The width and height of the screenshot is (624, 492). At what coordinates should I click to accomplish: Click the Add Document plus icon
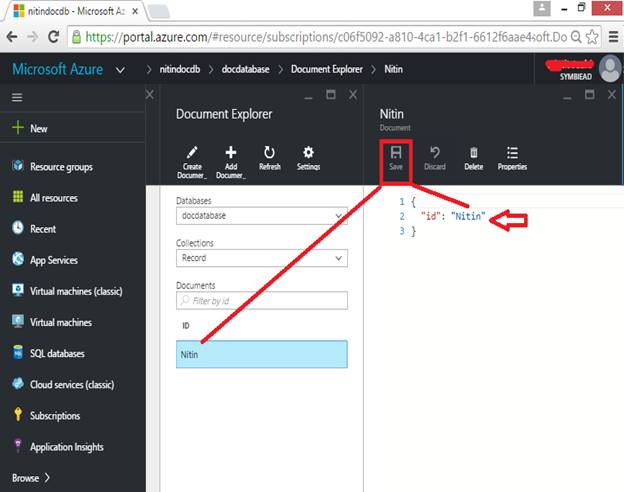click(231, 152)
